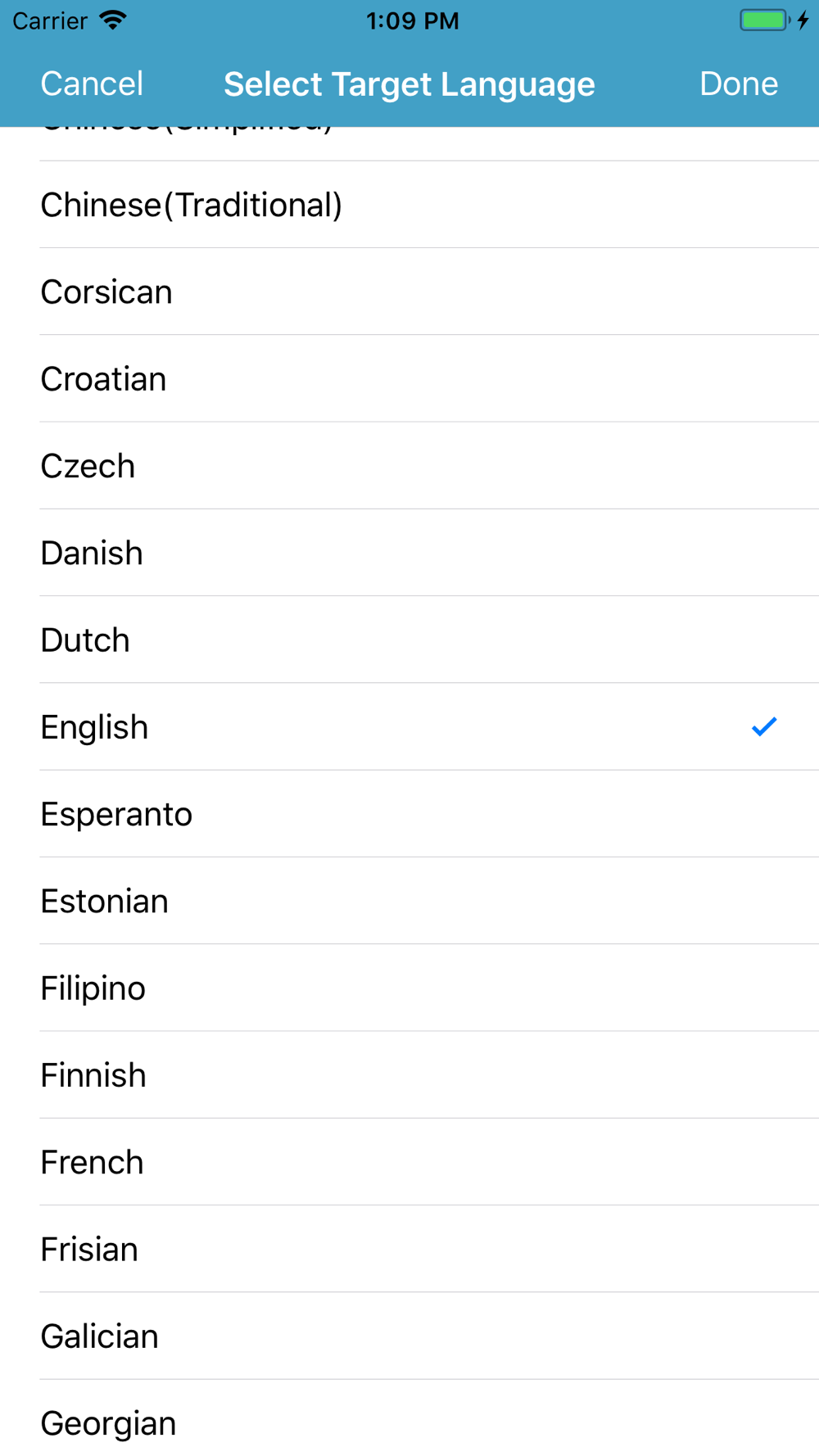Select Esperanto as target language

(x=409, y=814)
